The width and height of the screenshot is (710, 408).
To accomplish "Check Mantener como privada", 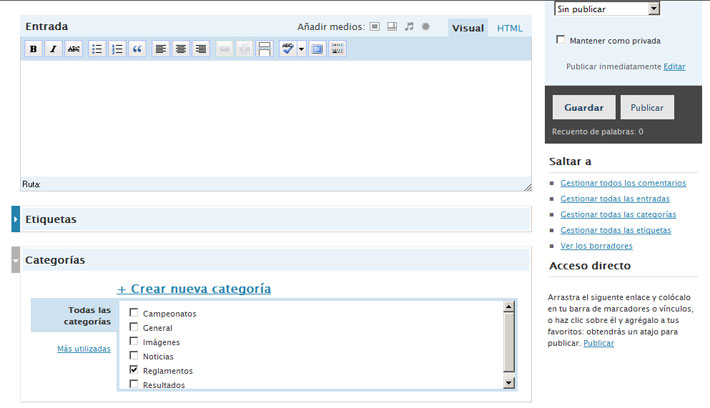I will 561,40.
